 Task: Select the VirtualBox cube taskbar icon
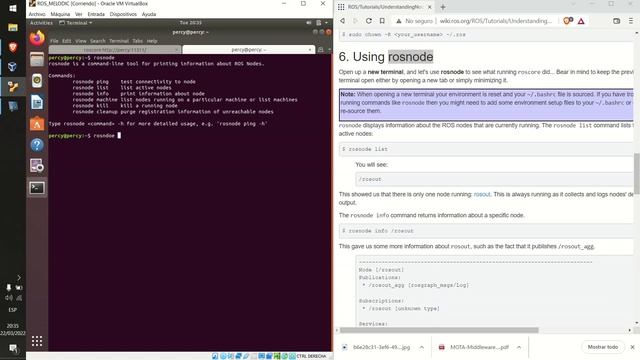pyautogui.click(x=13, y=67)
